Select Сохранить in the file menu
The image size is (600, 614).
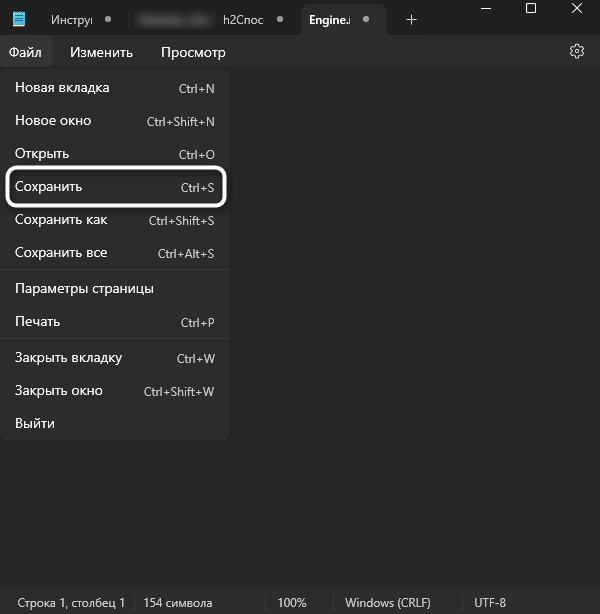(115, 187)
